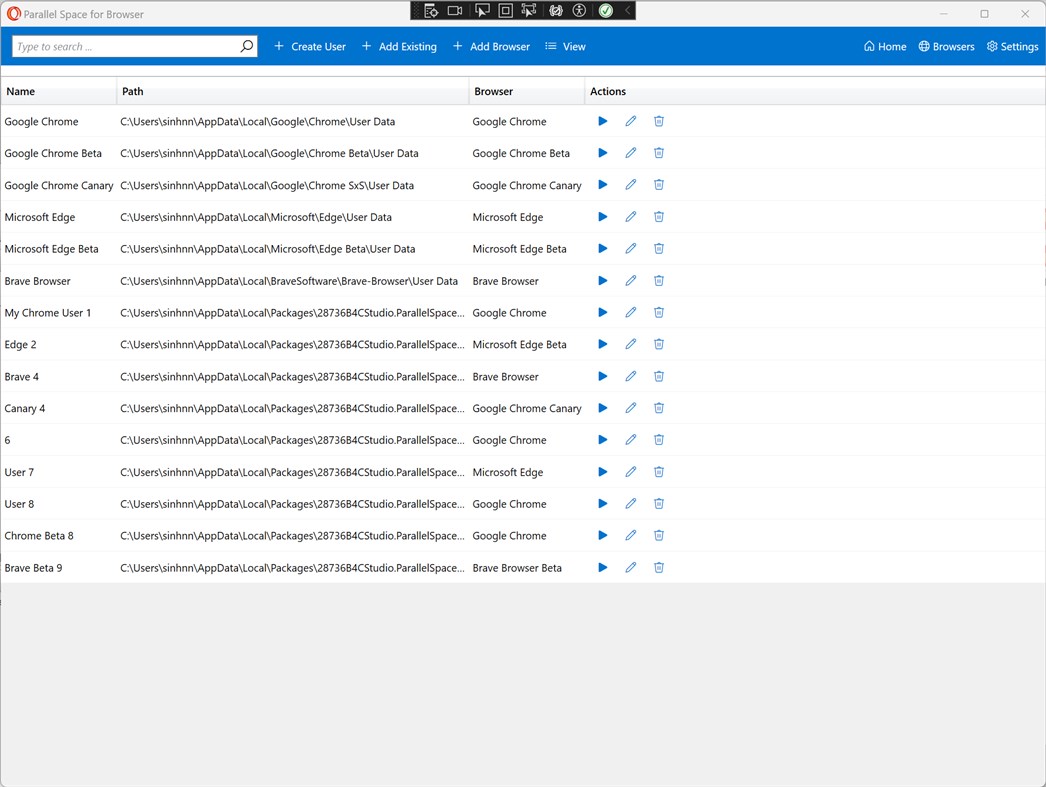This screenshot has height=787, width=1046.
Task: Edit the Microsoft Edge row
Action: 630,217
